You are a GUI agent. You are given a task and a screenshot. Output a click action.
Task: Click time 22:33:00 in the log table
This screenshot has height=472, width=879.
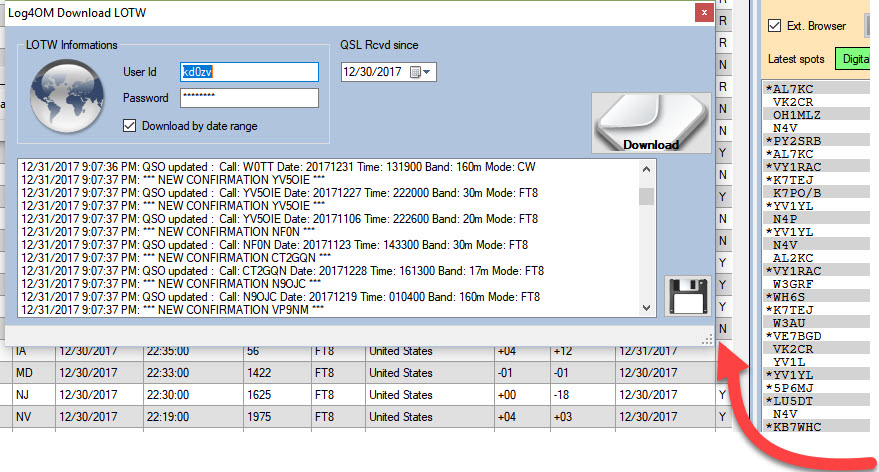[x=168, y=373]
